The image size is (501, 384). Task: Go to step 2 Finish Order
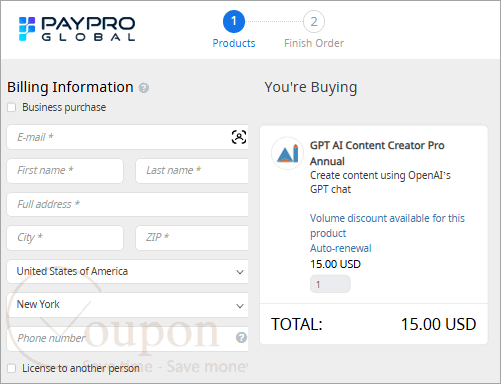pos(314,30)
